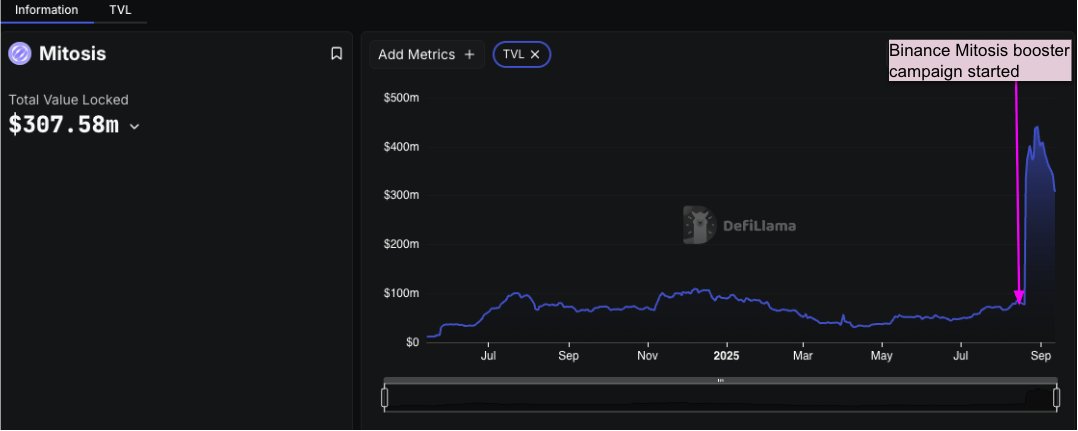Grab the right range selector handle

point(1057,398)
